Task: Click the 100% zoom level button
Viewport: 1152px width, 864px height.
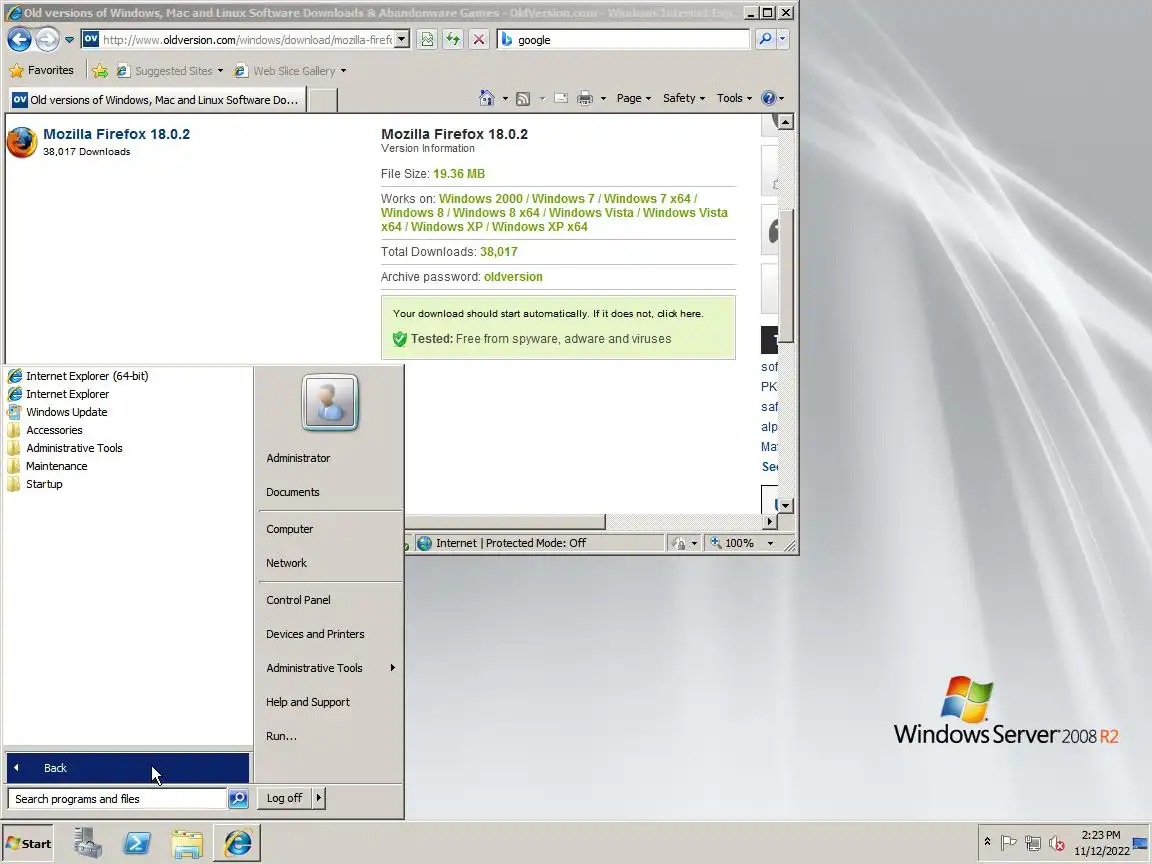Action: point(732,543)
